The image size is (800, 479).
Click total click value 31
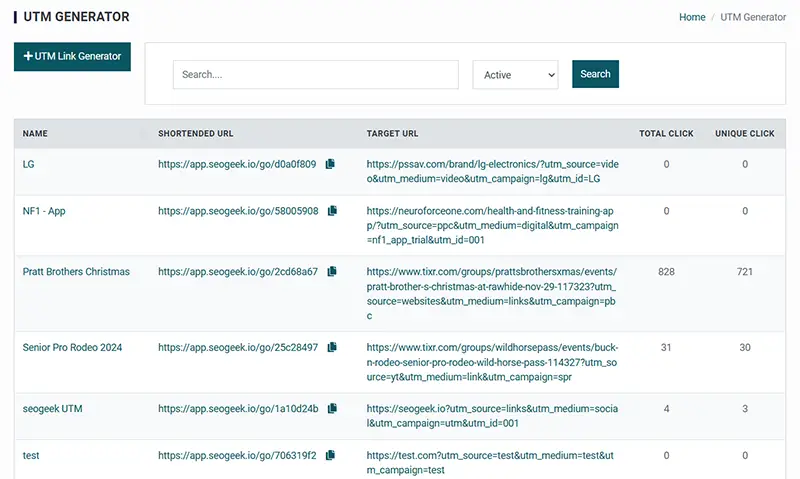click(x=666, y=347)
